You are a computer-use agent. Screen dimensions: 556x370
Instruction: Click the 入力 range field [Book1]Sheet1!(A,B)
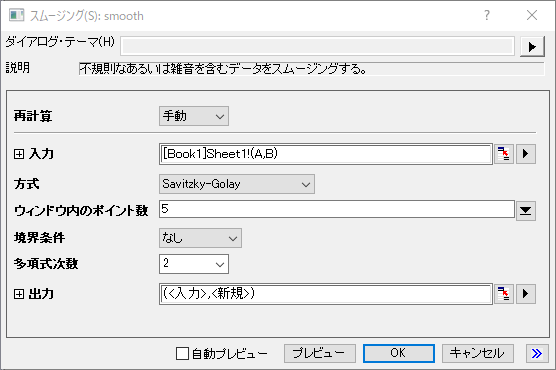[x=326, y=154]
